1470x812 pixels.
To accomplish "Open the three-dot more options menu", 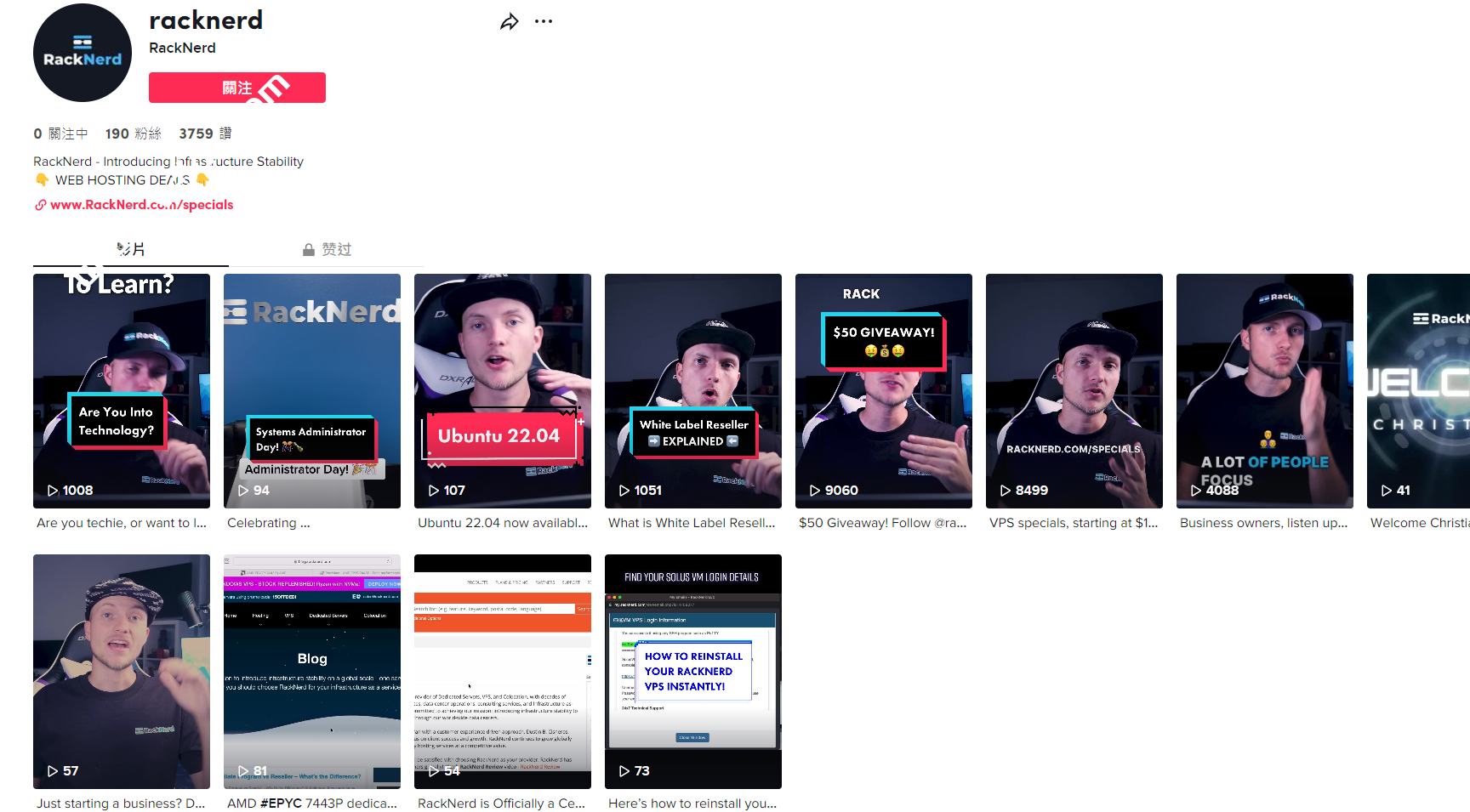I will click(x=544, y=22).
